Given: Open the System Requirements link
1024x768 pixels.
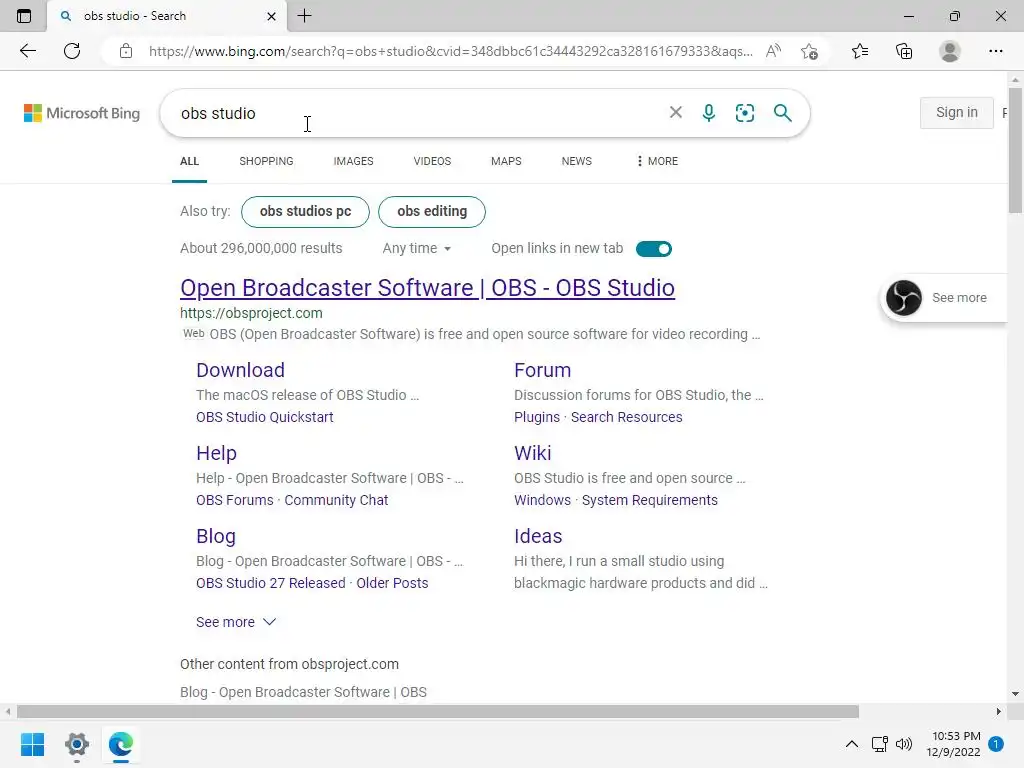Looking at the screenshot, I should tap(650, 500).
